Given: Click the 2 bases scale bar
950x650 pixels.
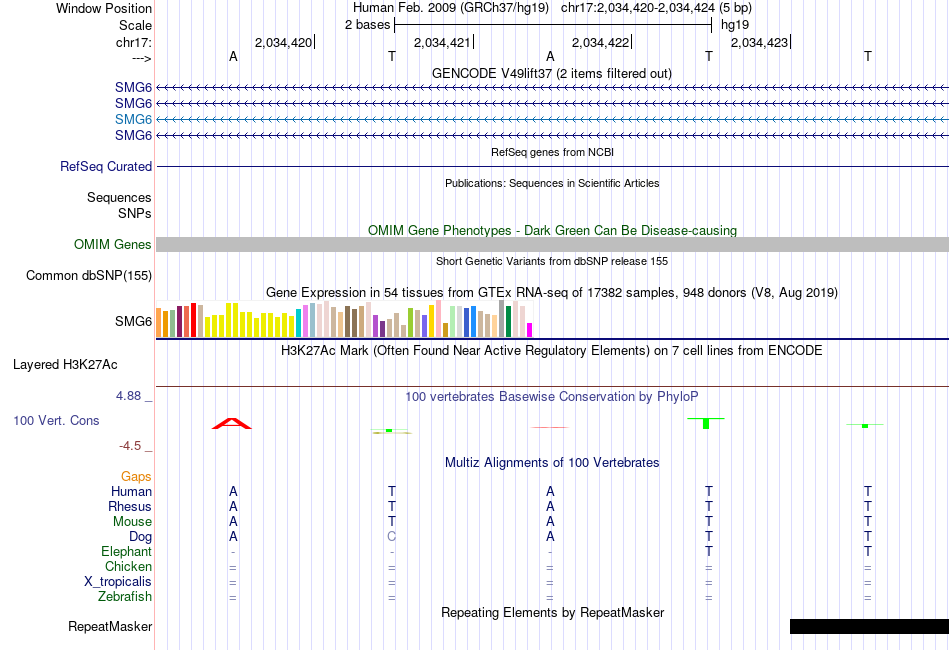Looking at the screenshot, I should point(553,25).
